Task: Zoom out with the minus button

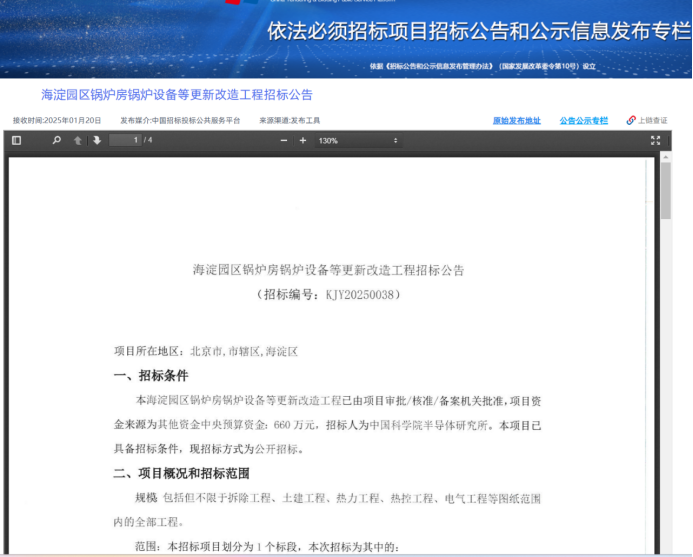Action: point(284,141)
